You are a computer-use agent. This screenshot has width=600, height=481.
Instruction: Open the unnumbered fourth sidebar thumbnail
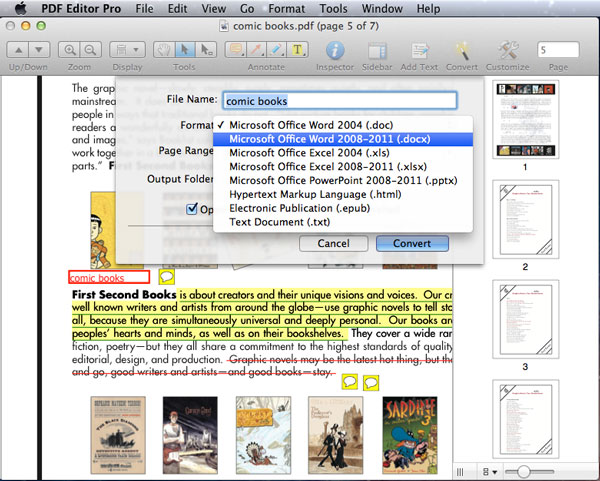(x=525, y=419)
